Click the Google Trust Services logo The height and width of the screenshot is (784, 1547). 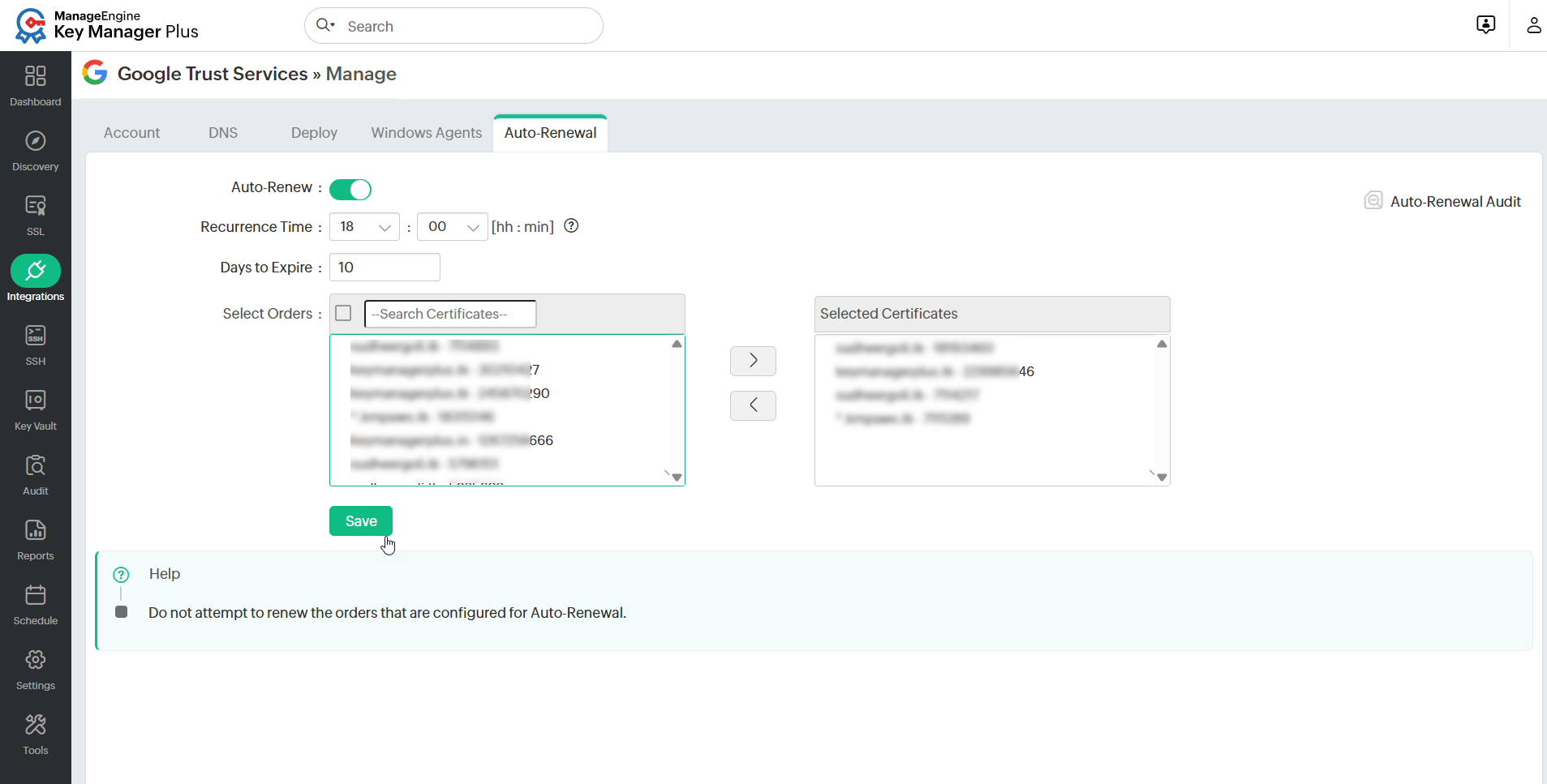tap(95, 73)
